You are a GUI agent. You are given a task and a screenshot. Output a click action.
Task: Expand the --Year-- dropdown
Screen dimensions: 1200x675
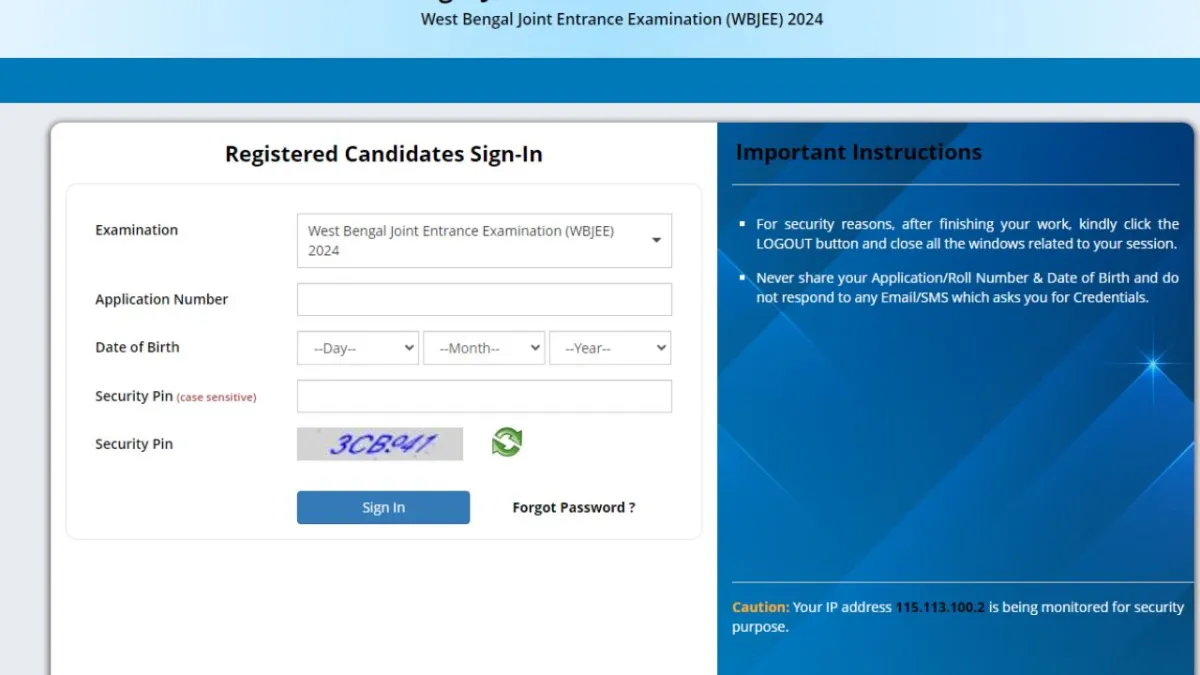(610, 347)
